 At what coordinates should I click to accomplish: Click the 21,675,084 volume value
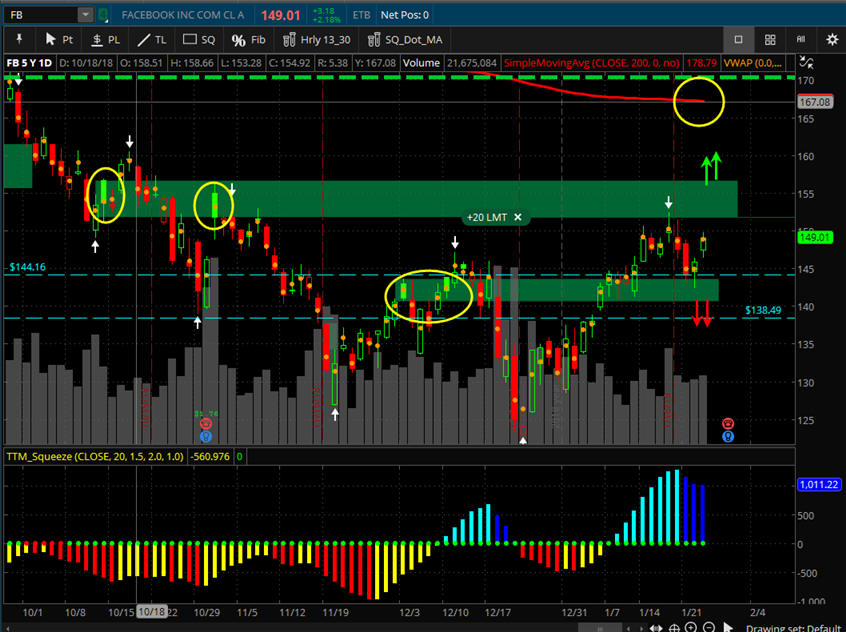pos(472,63)
